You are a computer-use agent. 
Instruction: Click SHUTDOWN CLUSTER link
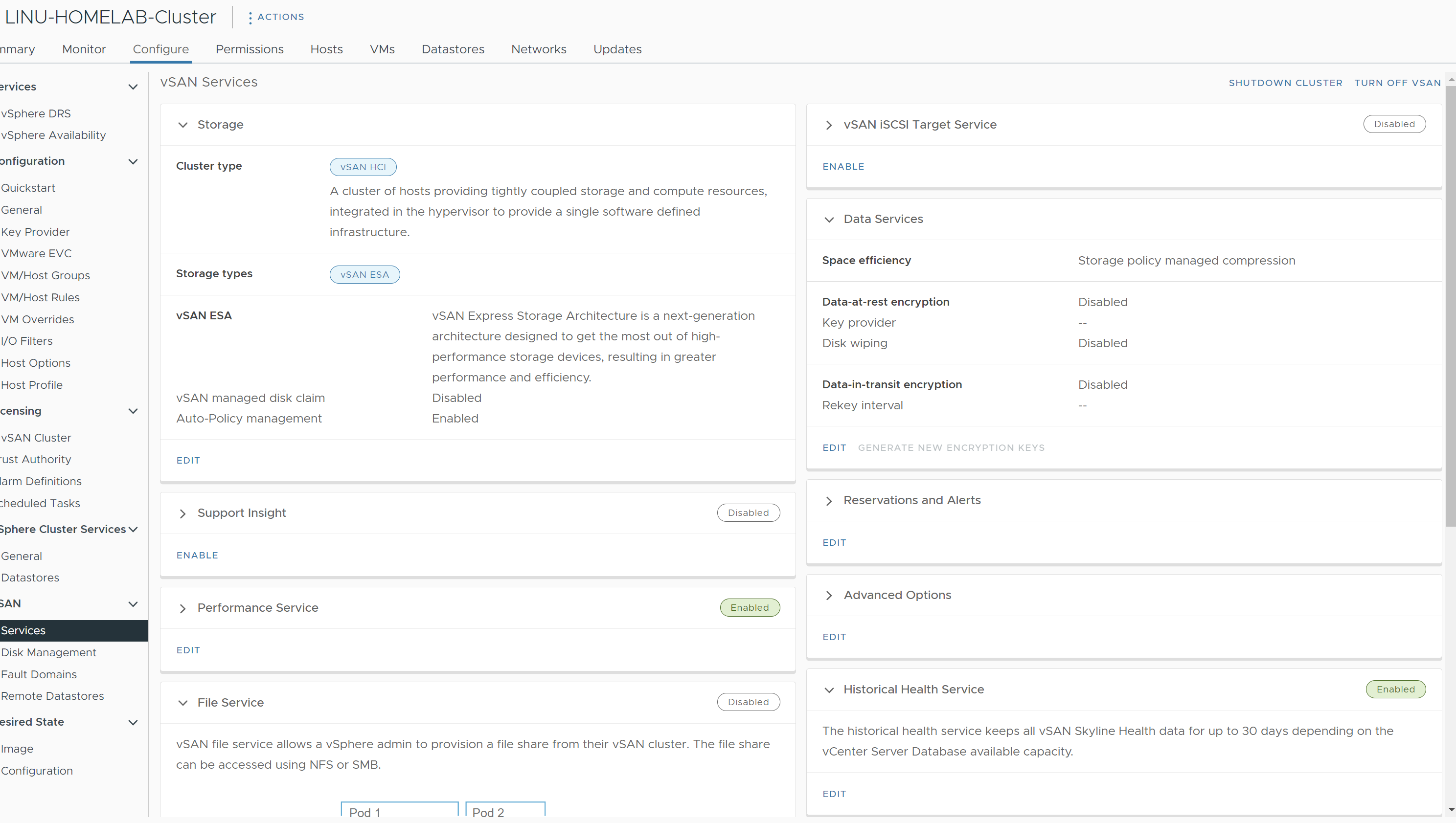coord(1285,83)
